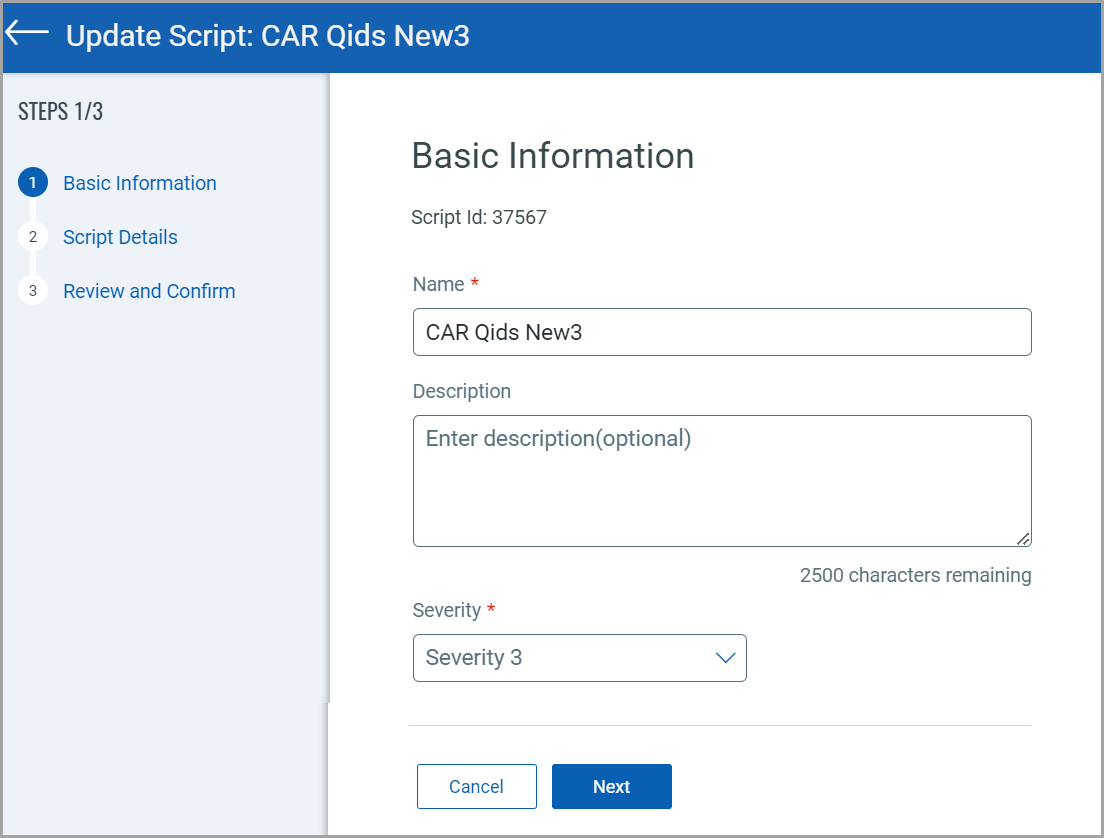
Task: Click the Severity field label
Action: coord(446,610)
